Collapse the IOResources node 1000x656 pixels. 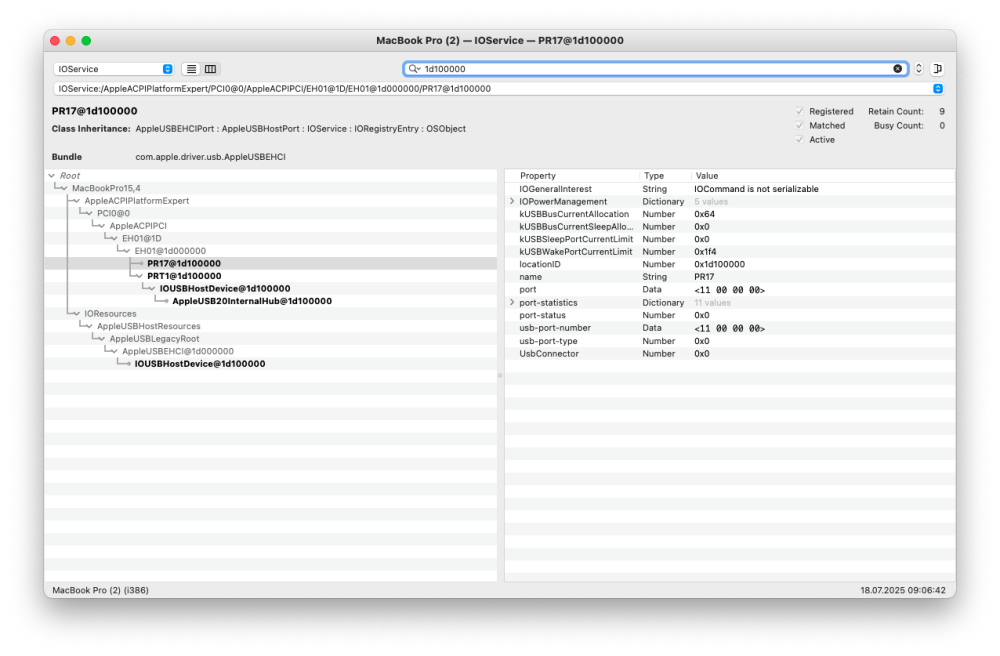[77, 314]
